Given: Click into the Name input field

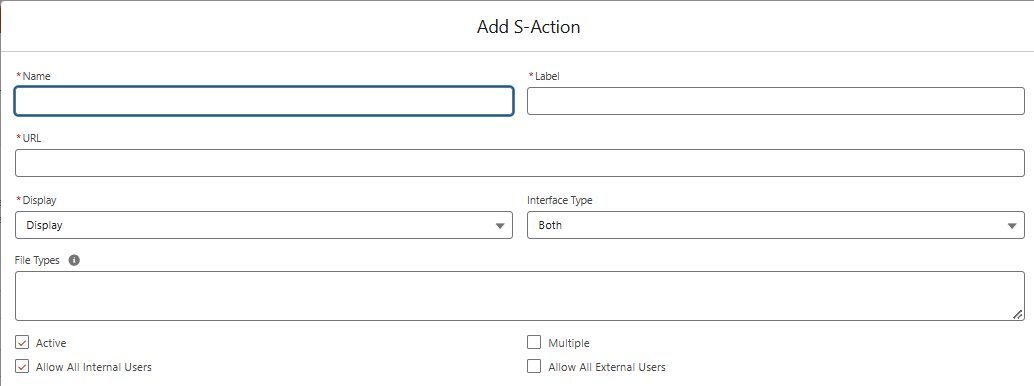Looking at the screenshot, I should click(264, 101).
